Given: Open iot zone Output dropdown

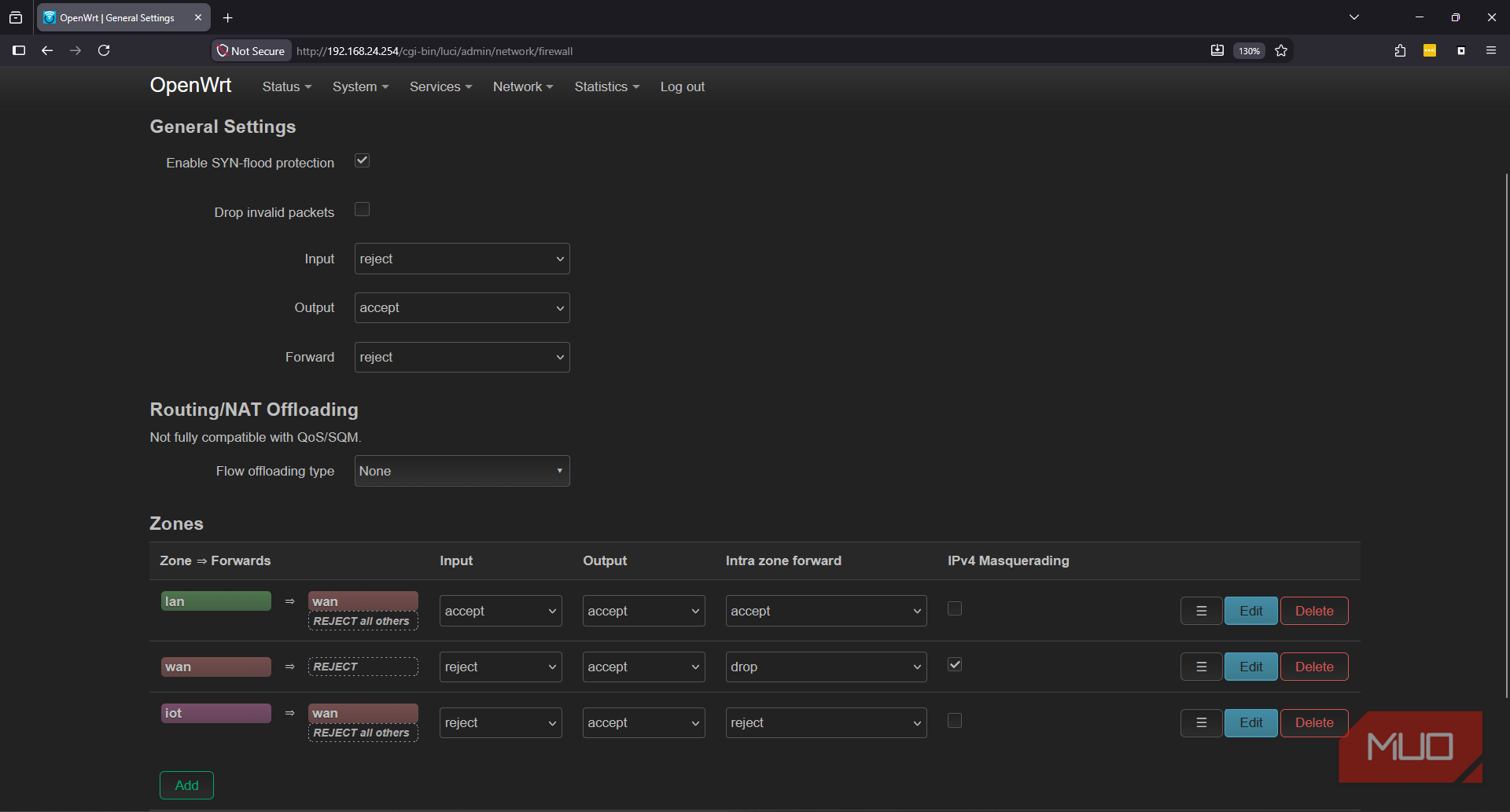Looking at the screenshot, I should tap(644, 722).
